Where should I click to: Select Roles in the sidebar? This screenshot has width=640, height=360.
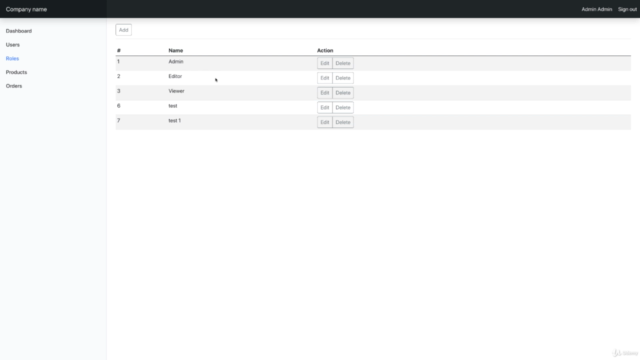pos(12,58)
